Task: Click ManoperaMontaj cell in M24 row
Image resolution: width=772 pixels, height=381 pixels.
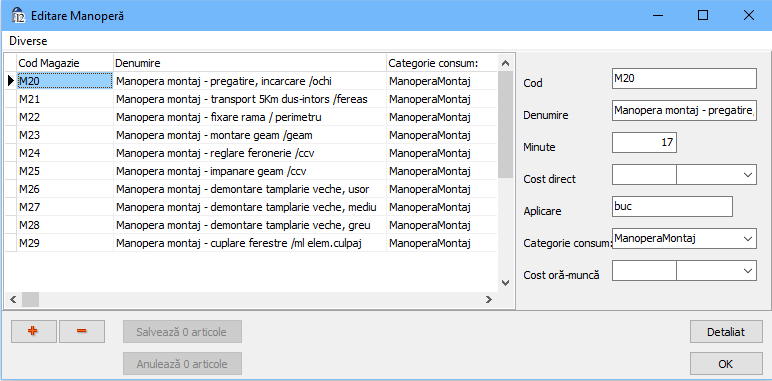Action: 442,153
